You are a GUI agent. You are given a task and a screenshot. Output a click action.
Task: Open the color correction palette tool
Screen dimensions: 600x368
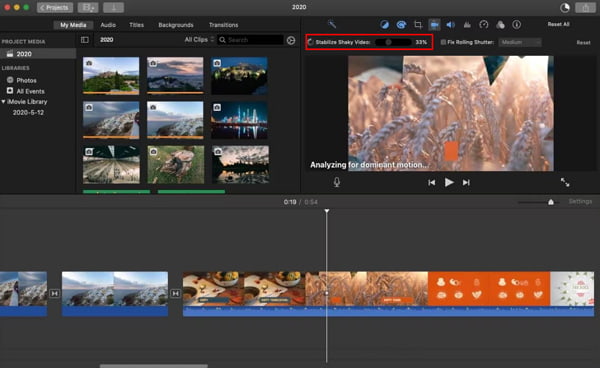tap(401, 25)
